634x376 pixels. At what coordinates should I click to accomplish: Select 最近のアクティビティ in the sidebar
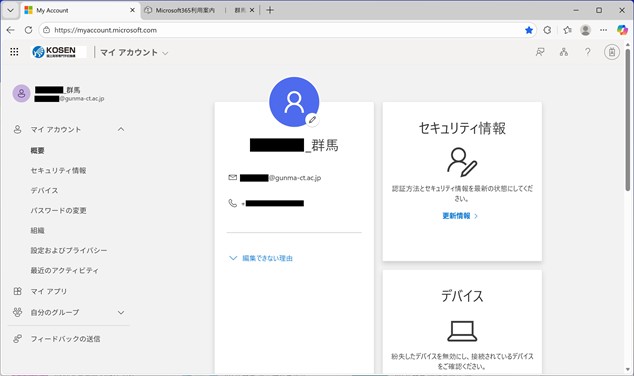[64, 270]
